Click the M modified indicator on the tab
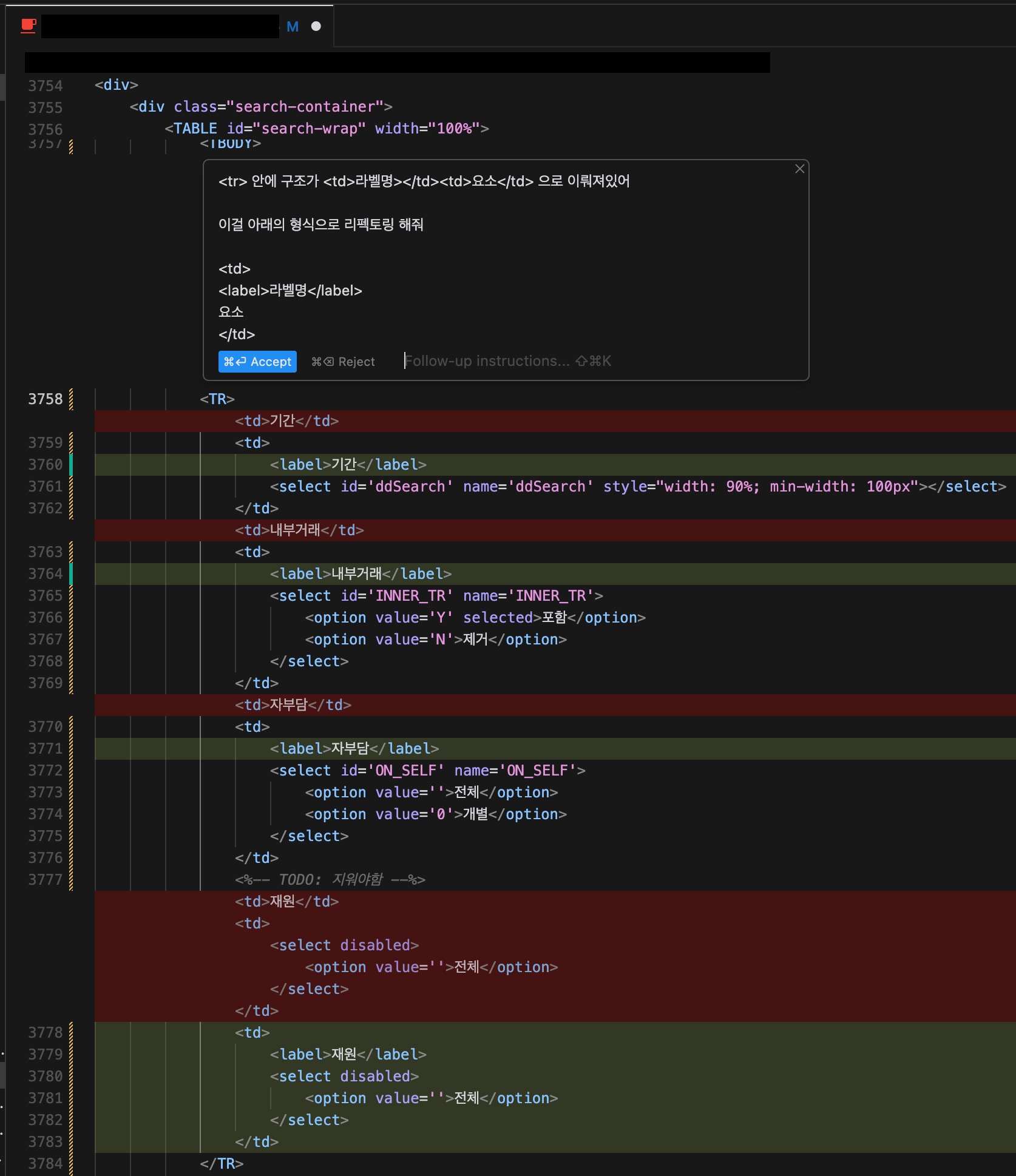The height and width of the screenshot is (1176, 1016). click(x=293, y=27)
